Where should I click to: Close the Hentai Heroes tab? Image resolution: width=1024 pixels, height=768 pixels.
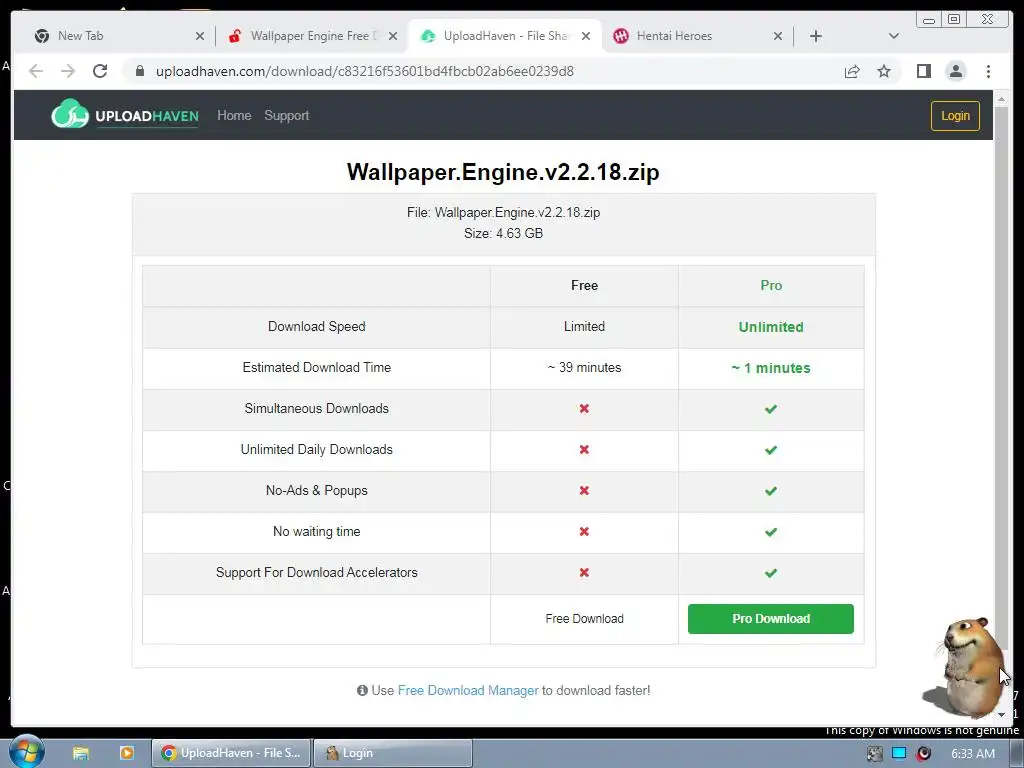(778, 36)
